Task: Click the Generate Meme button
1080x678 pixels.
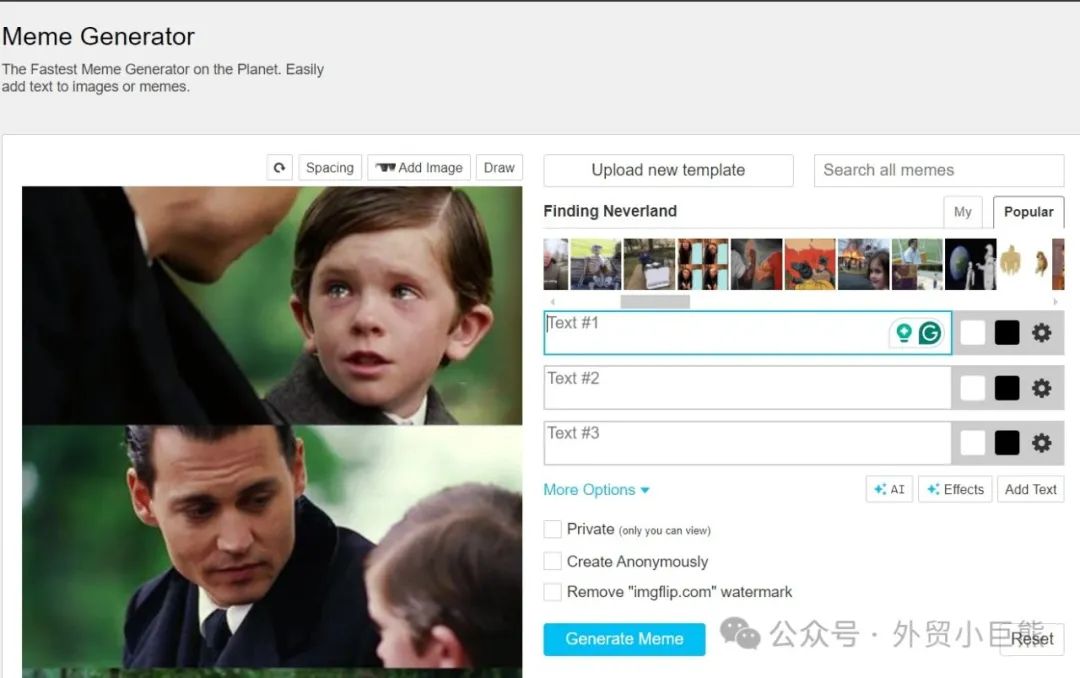Action: 624,639
